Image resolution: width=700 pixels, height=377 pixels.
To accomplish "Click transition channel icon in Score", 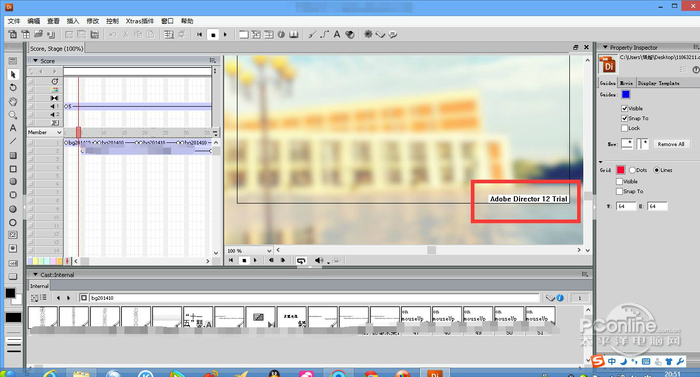I will pos(54,98).
